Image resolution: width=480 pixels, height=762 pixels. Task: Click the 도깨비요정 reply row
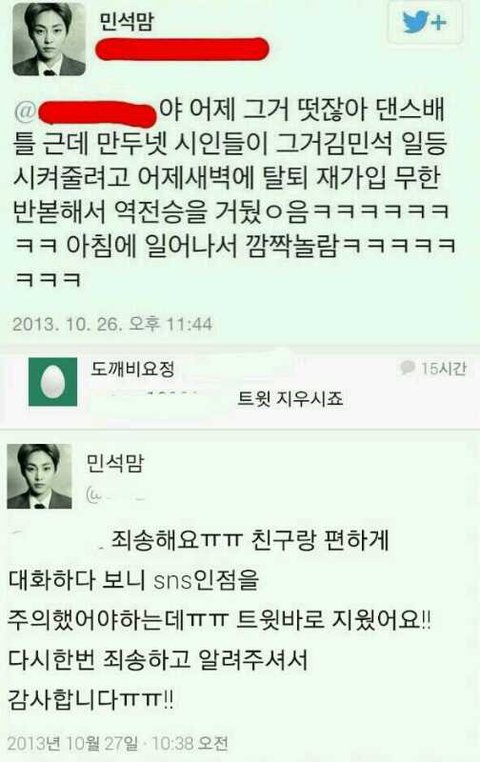point(240,383)
